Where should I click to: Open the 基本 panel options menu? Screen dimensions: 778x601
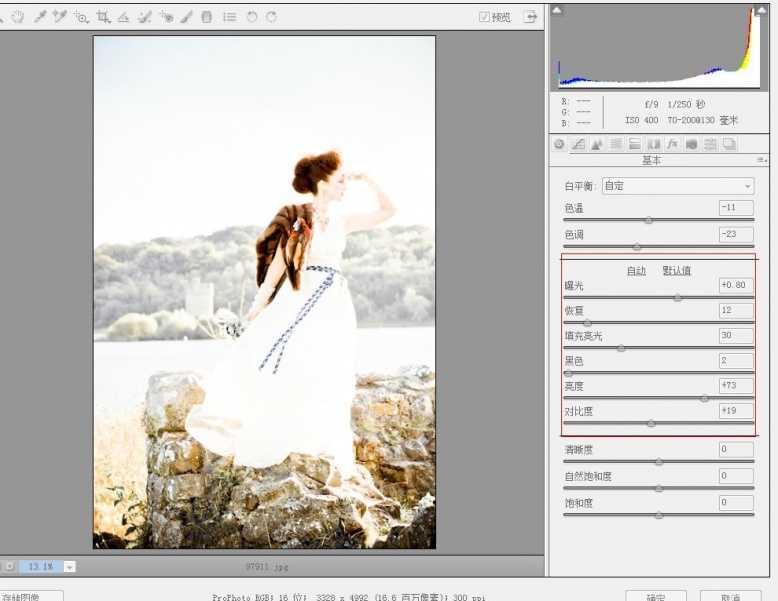pos(761,160)
